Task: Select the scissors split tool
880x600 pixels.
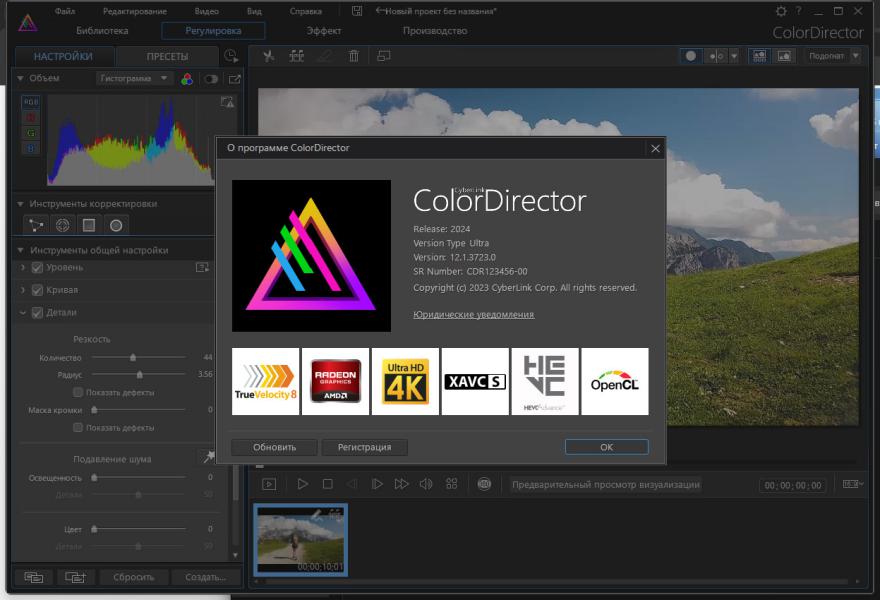Action: (x=269, y=56)
